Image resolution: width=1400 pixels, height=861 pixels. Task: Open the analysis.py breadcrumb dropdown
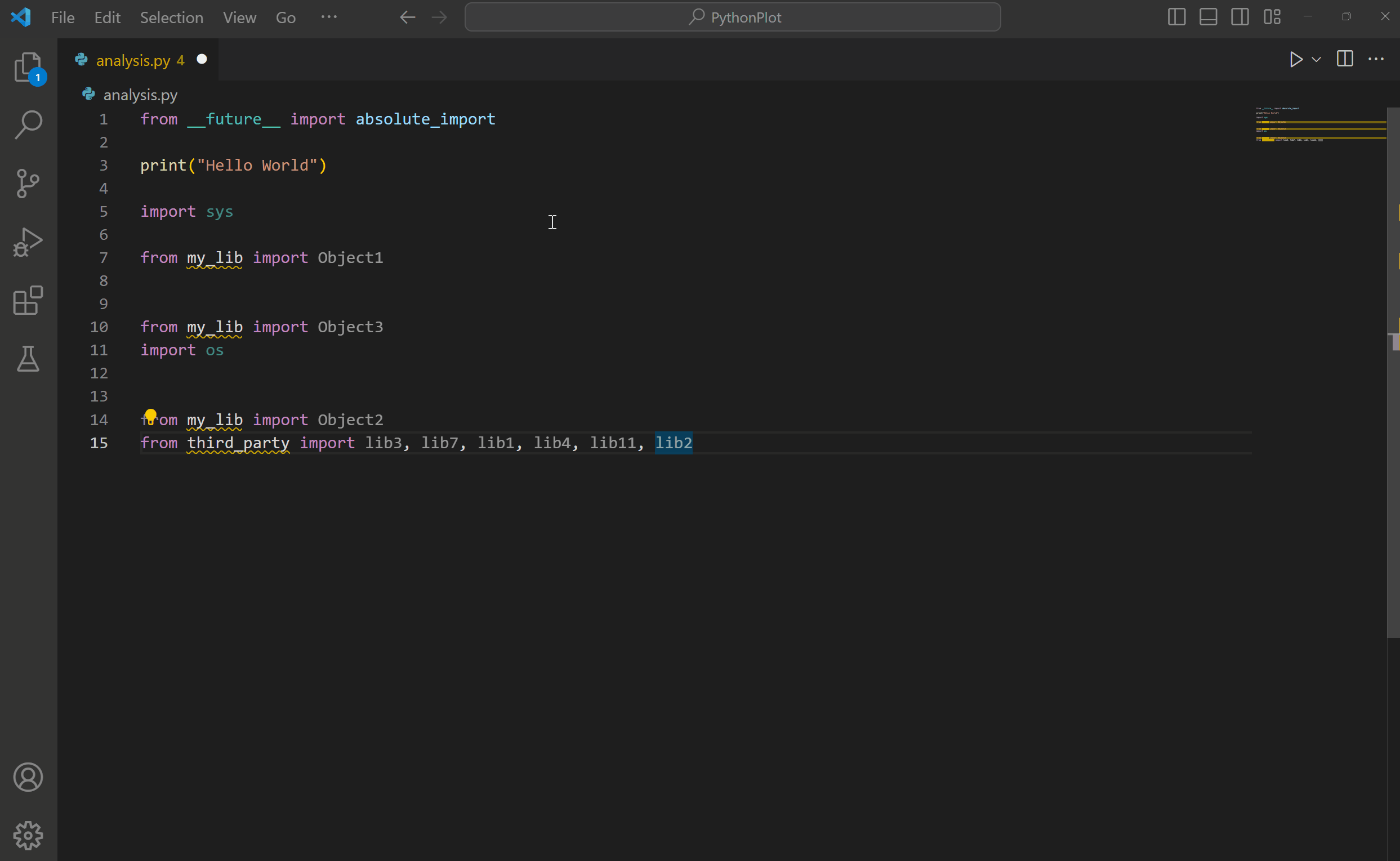140,95
